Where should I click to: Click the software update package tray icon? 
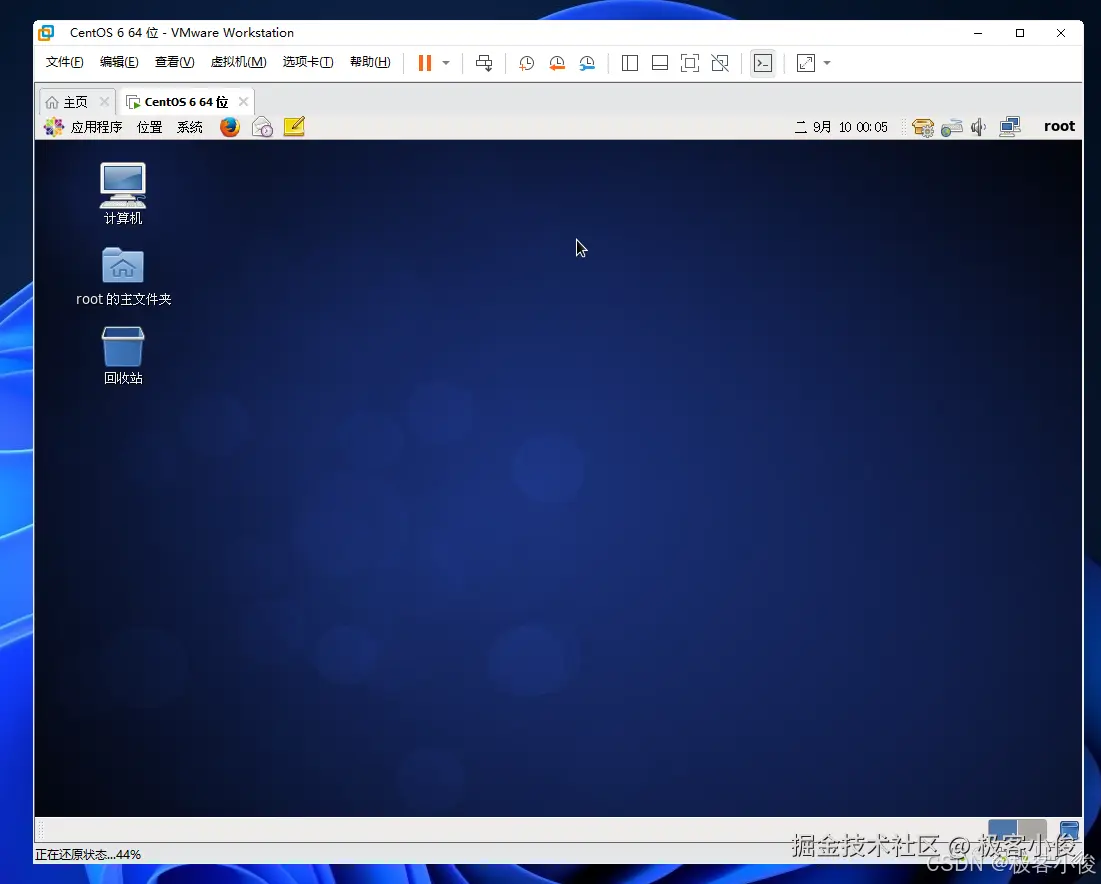pyautogui.click(x=923, y=127)
